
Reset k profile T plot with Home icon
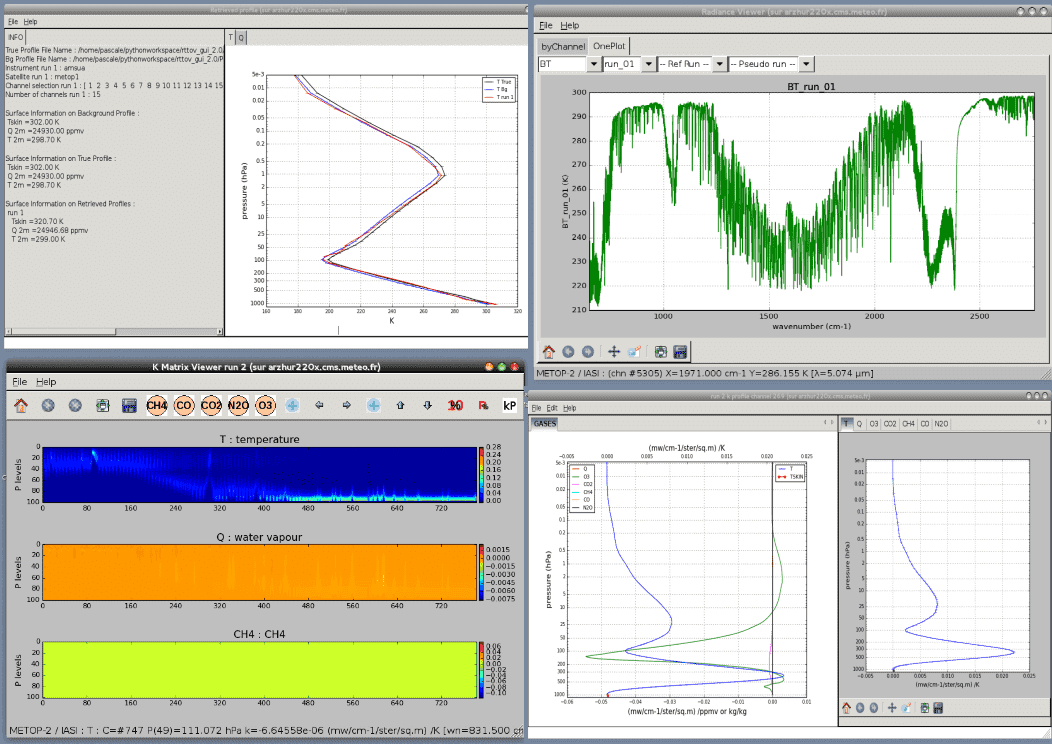[847, 708]
